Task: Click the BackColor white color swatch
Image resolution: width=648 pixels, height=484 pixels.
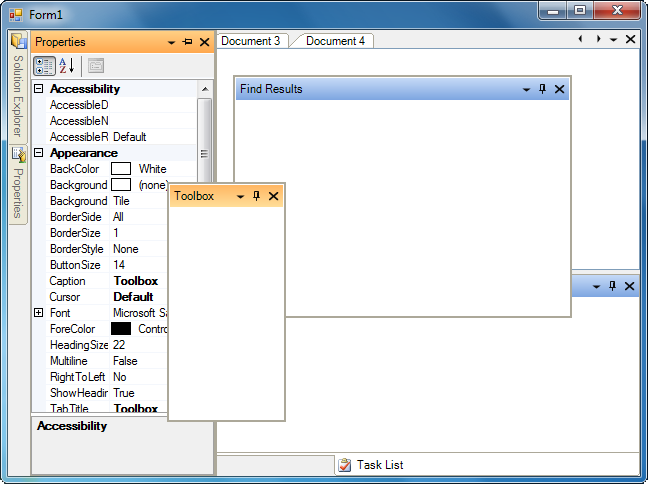Action: (x=121, y=169)
